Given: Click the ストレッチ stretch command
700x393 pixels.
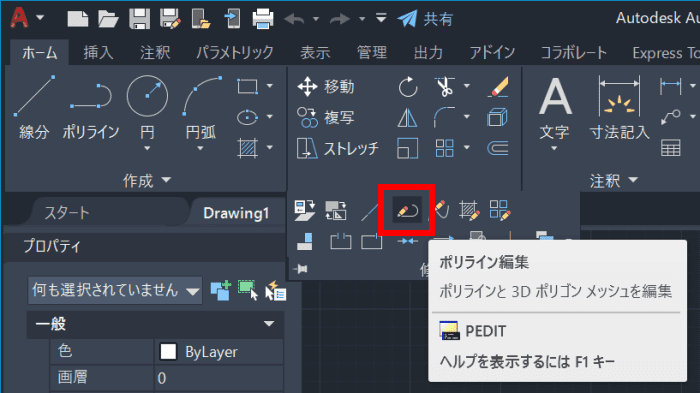Looking at the screenshot, I should (x=338, y=148).
